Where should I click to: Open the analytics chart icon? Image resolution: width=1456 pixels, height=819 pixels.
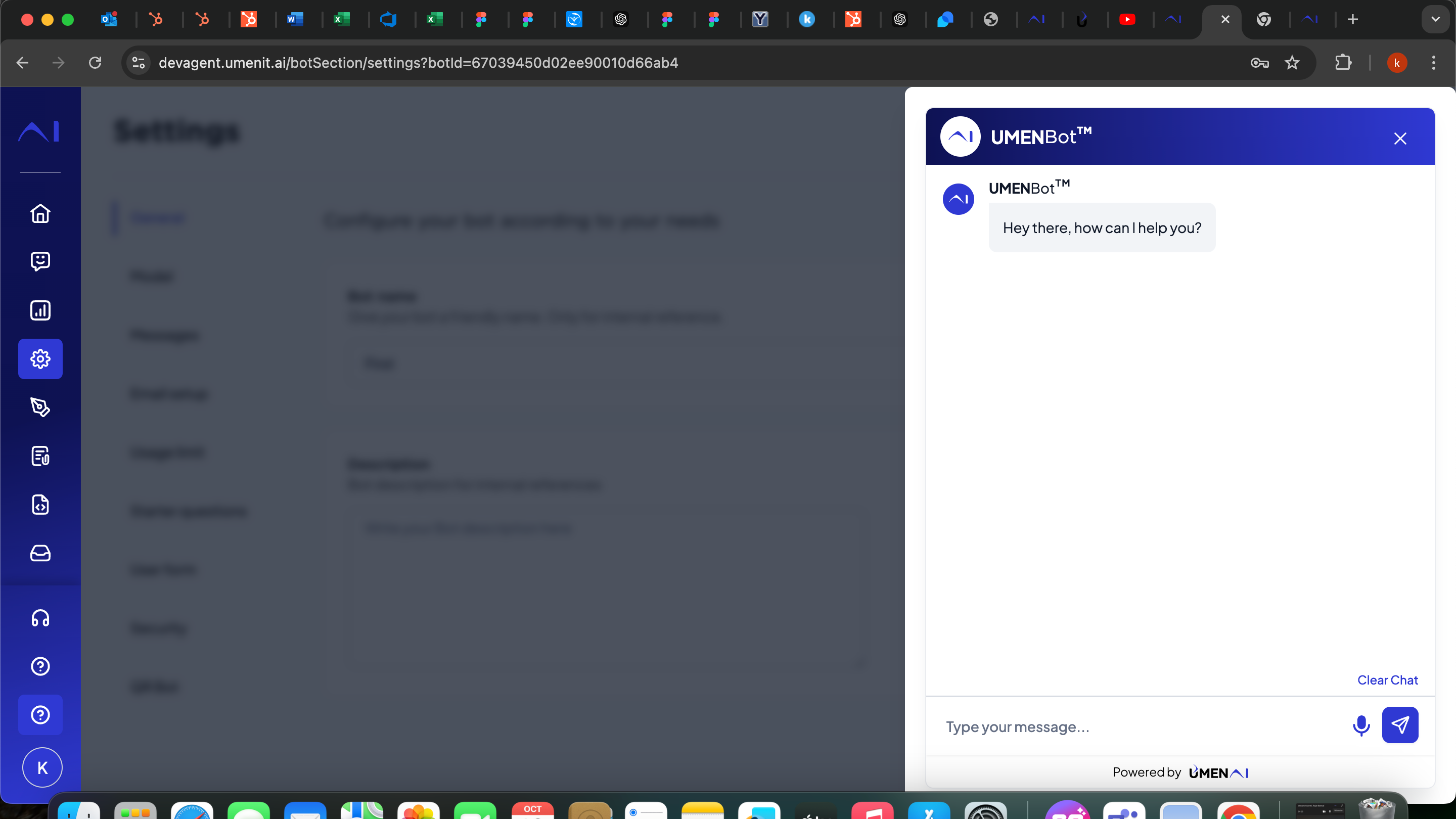click(x=40, y=310)
